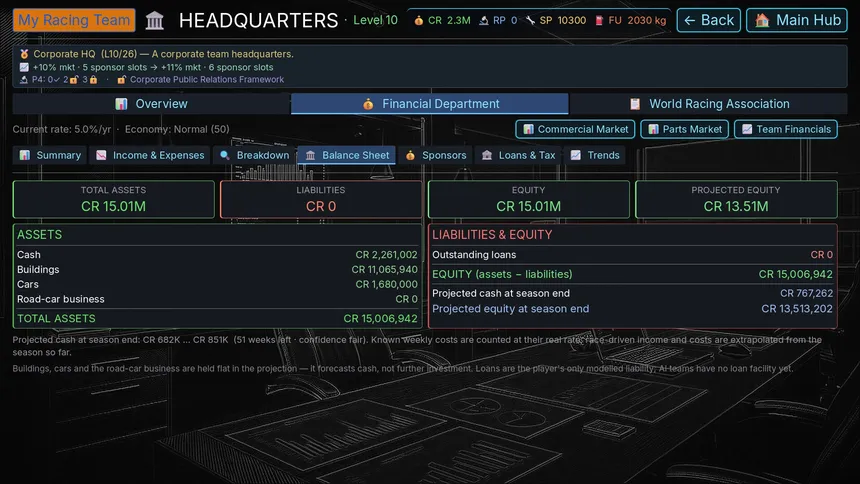Open the Parts Market
This screenshot has height=484, width=860.
[x=684, y=130]
